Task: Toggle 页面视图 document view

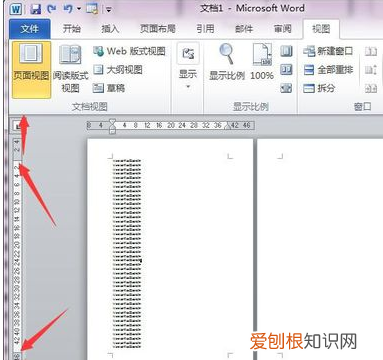Action: (x=31, y=70)
